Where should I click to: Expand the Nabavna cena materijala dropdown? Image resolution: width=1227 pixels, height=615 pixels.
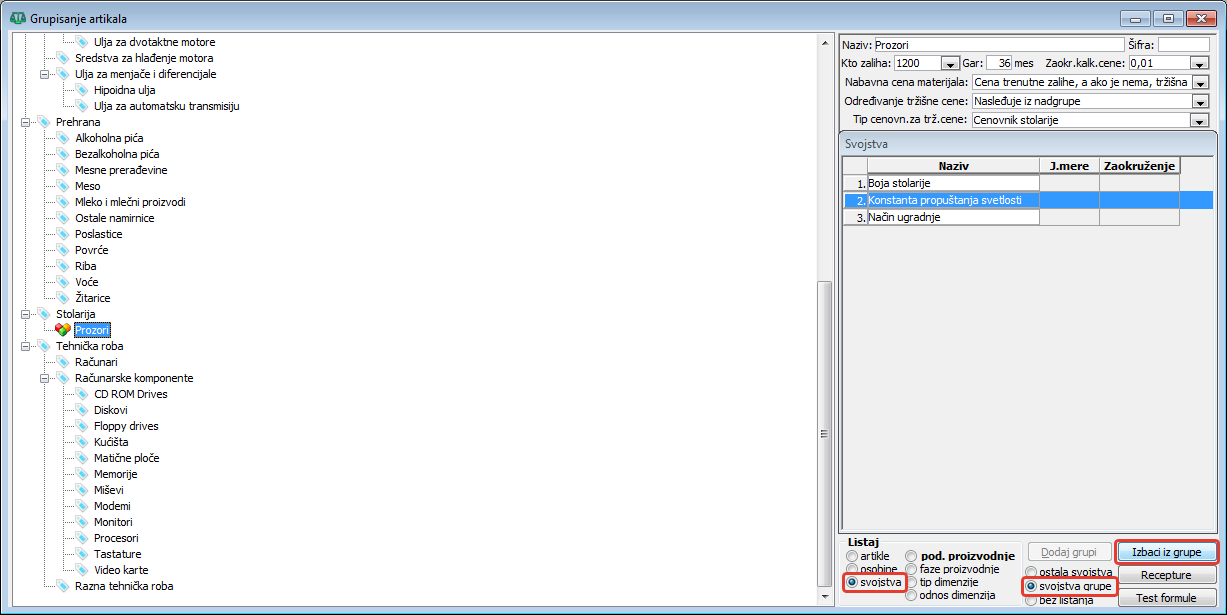[x=1200, y=82]
